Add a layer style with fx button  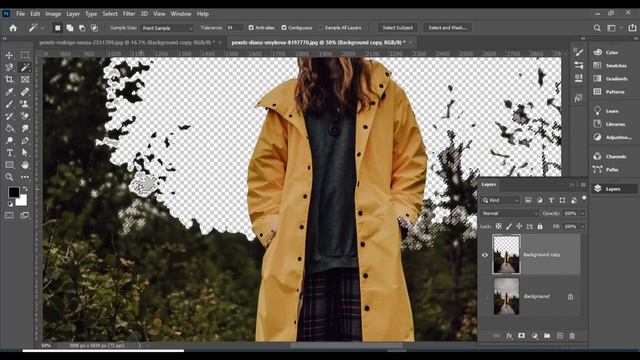509,336
